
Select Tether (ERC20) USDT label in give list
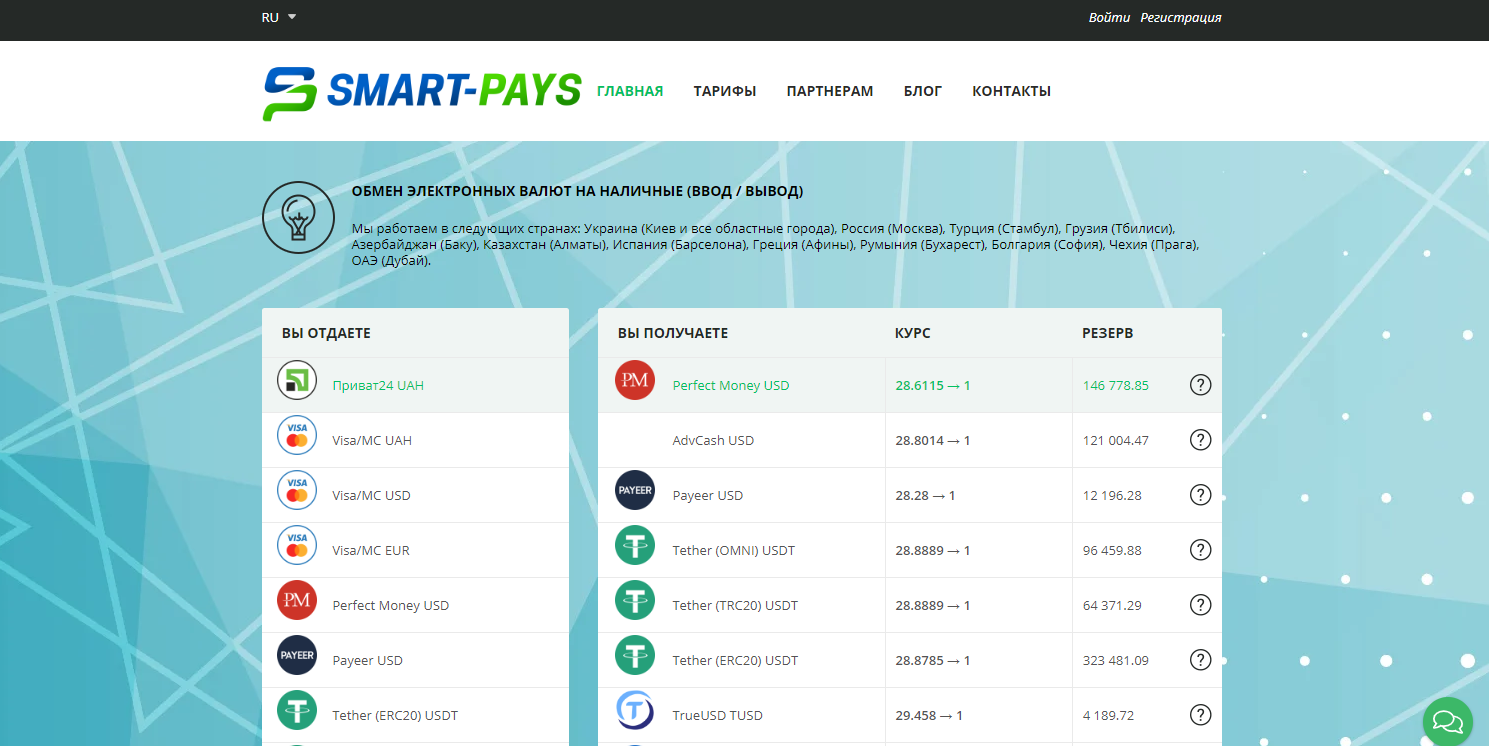click(395, 716)
